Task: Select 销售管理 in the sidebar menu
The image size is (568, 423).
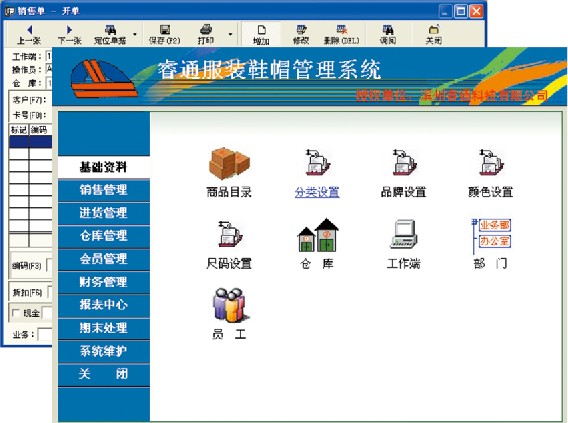Action: [x=104, y=190]
